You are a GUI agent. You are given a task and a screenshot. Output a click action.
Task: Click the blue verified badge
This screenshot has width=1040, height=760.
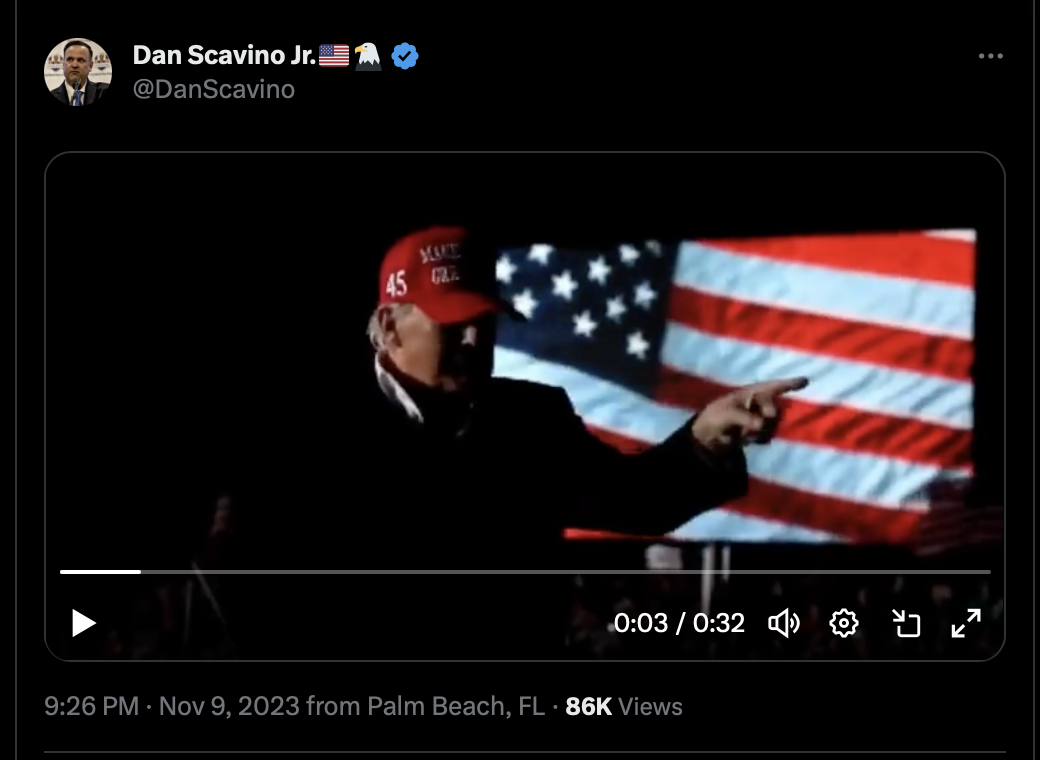coord(405,56)
